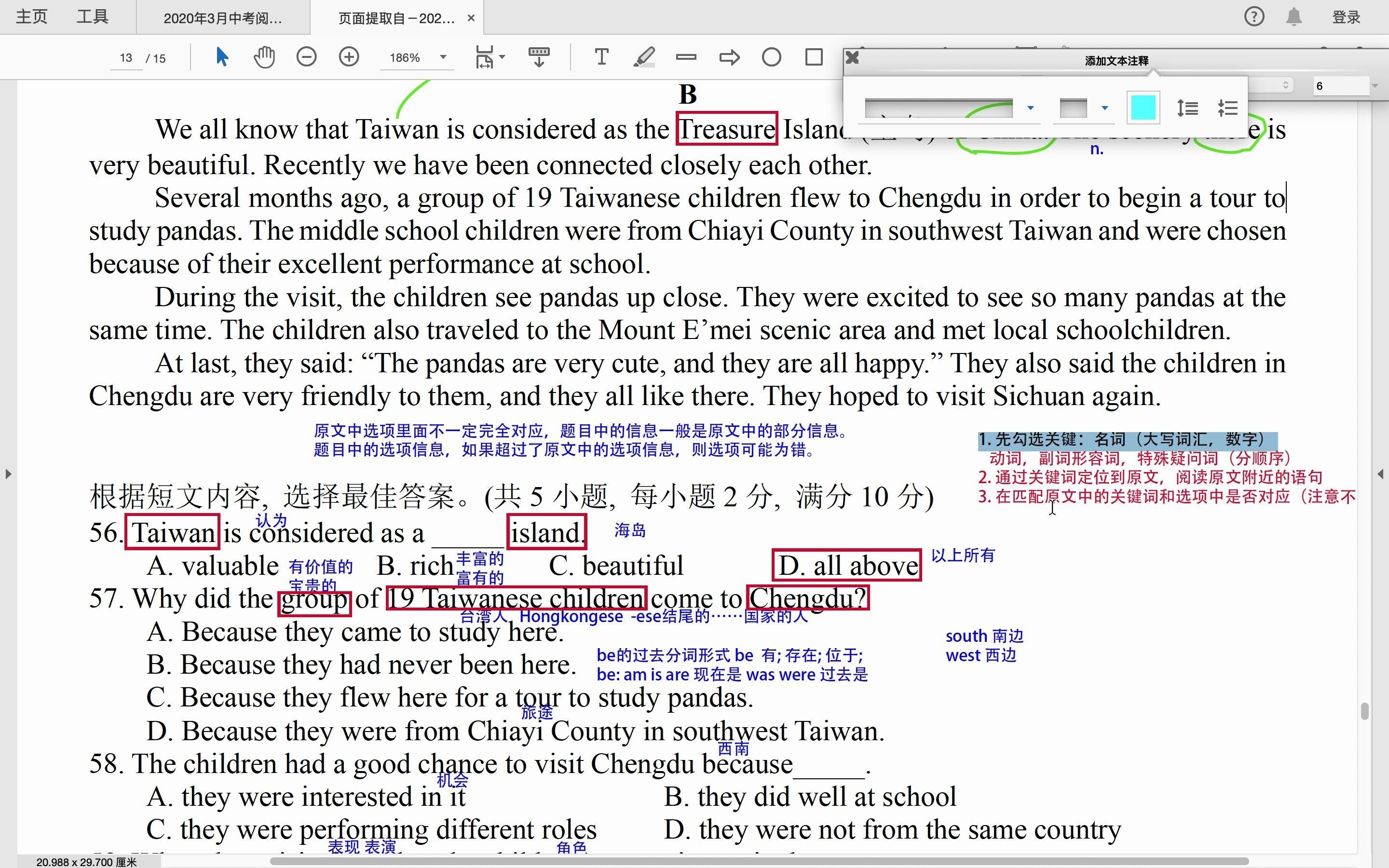Open the dropdown beside the 6 field
Screen dimensions: 1389x868
[x=1375, y=86]
